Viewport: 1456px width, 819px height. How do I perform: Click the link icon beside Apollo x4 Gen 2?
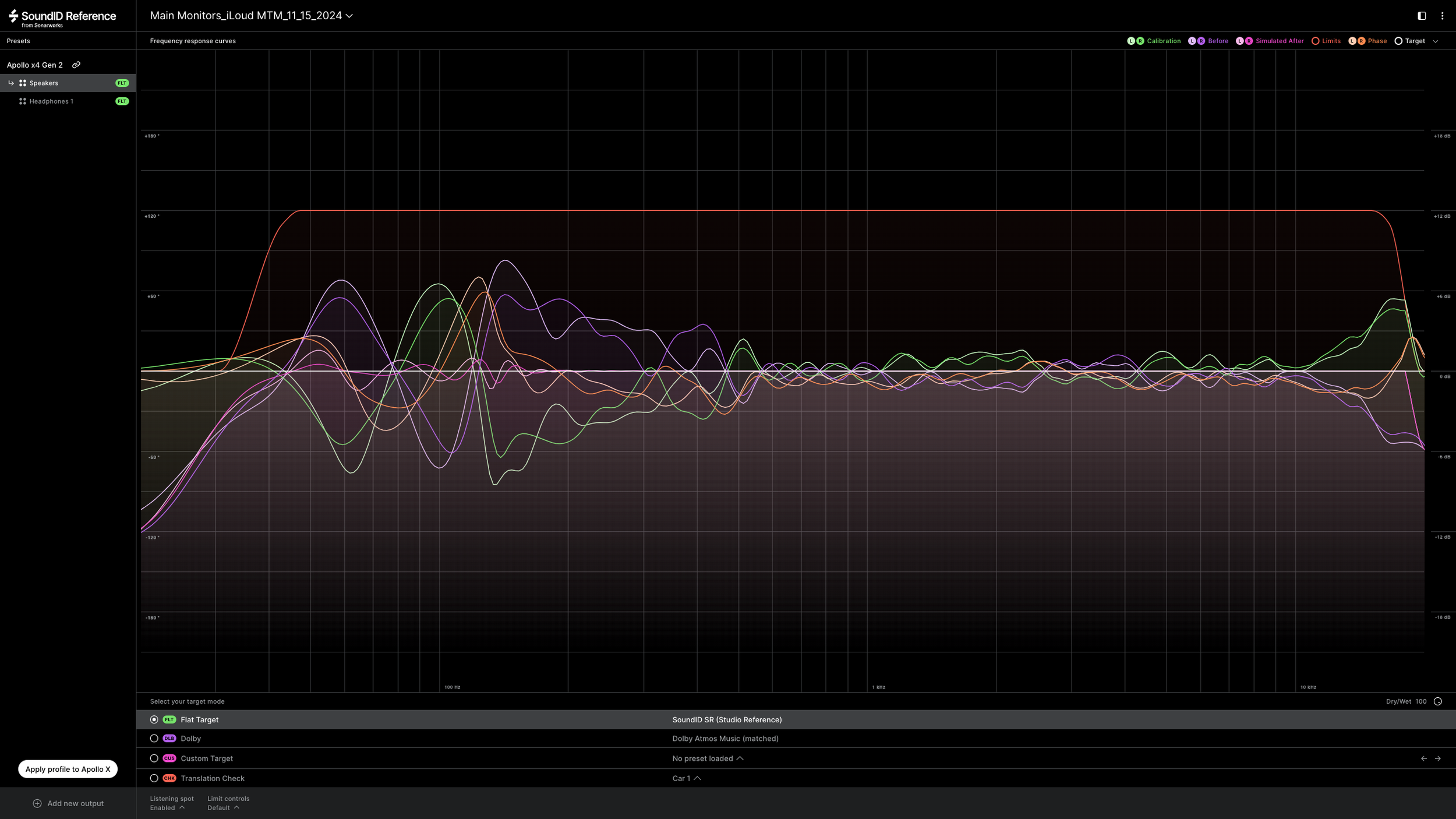click(76, 65)
